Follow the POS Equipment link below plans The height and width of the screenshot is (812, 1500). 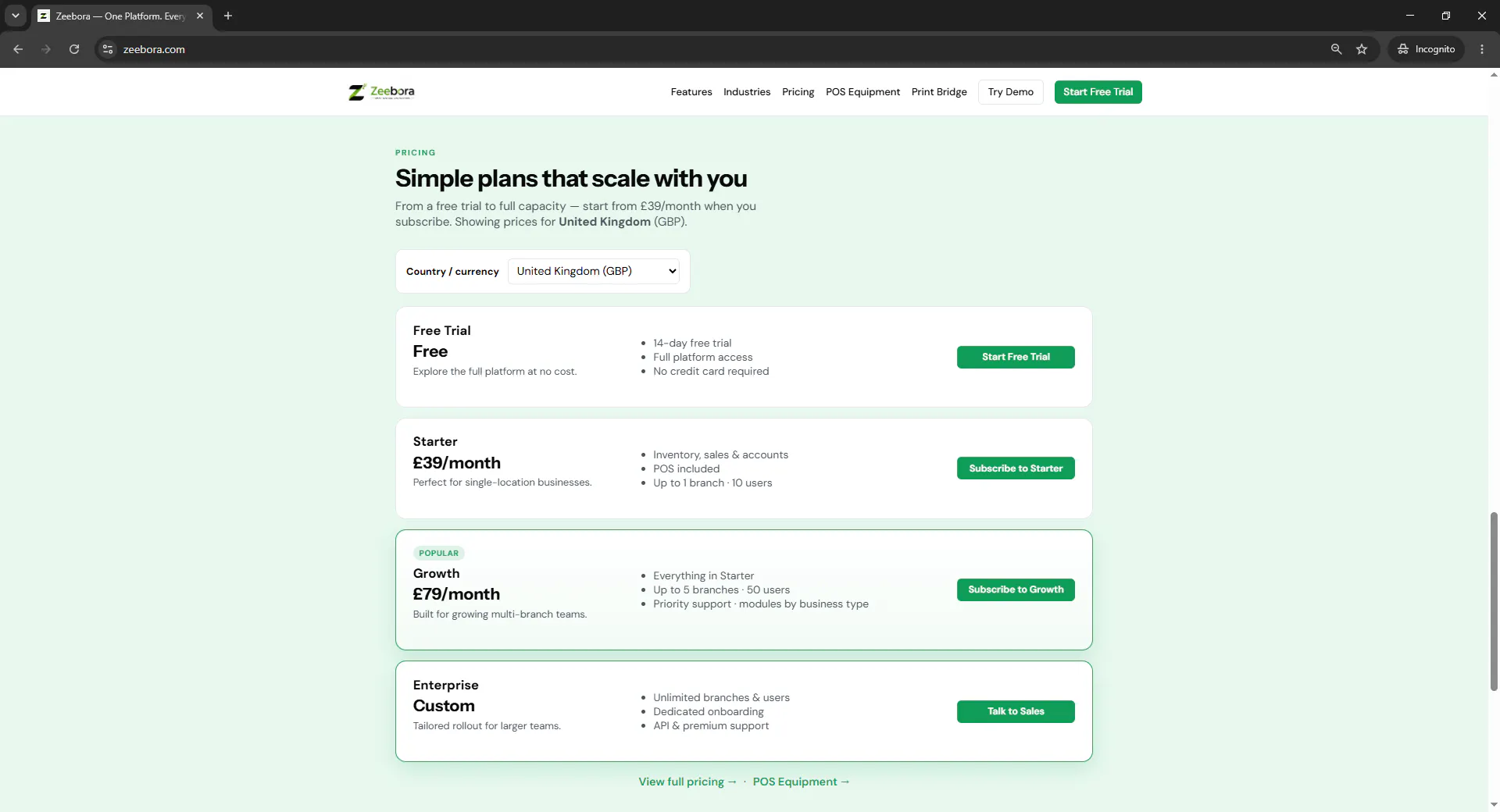point(802,782)
